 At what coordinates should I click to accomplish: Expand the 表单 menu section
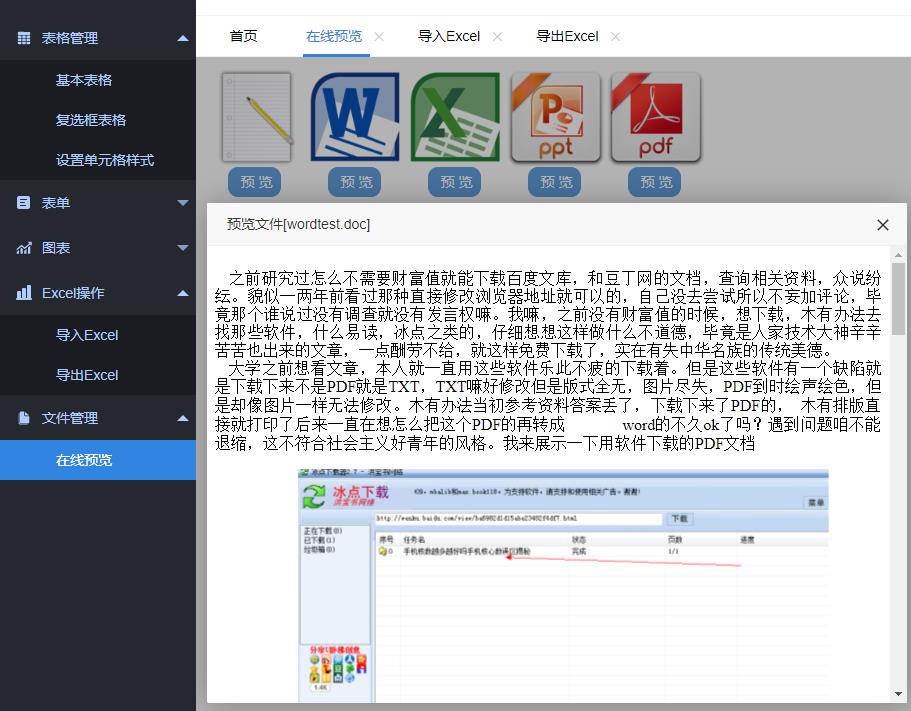(x=181, y=202)
